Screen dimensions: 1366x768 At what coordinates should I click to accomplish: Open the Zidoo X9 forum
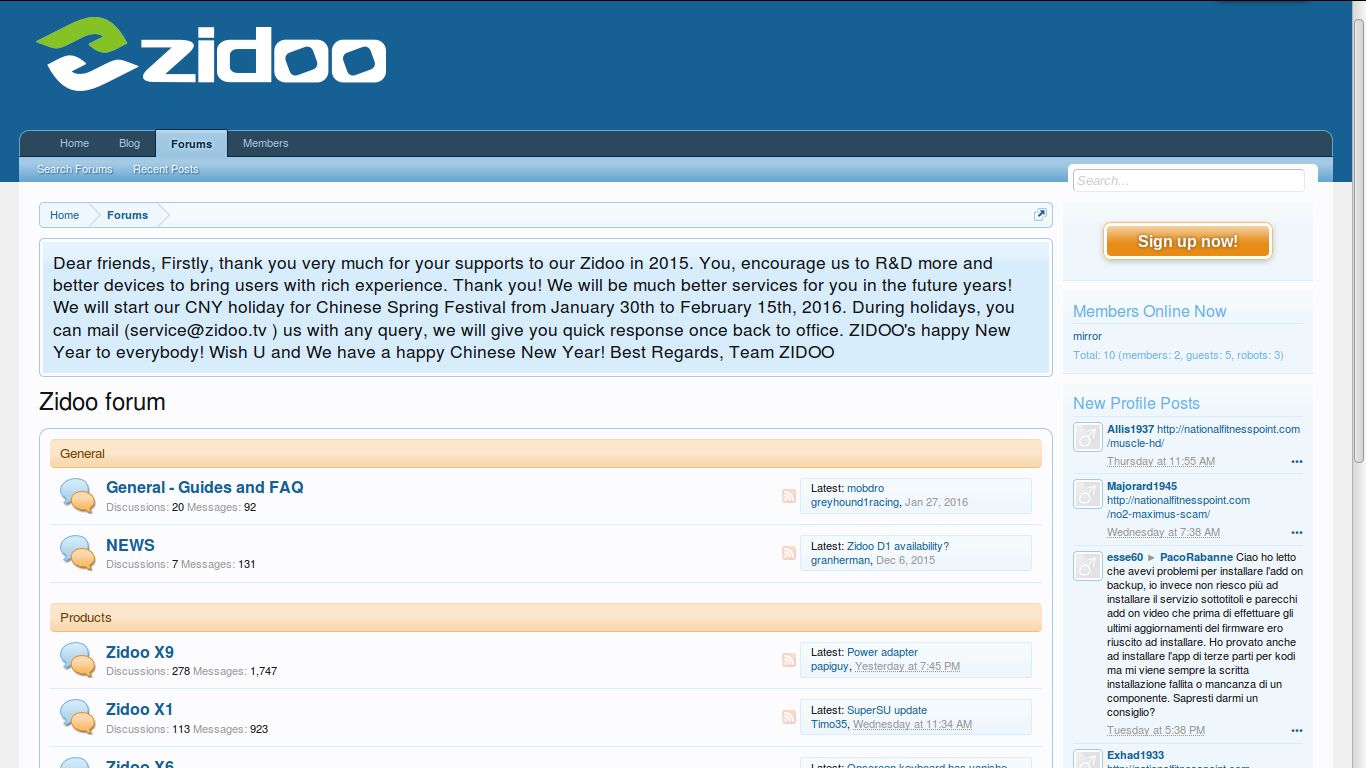point(140,652)
